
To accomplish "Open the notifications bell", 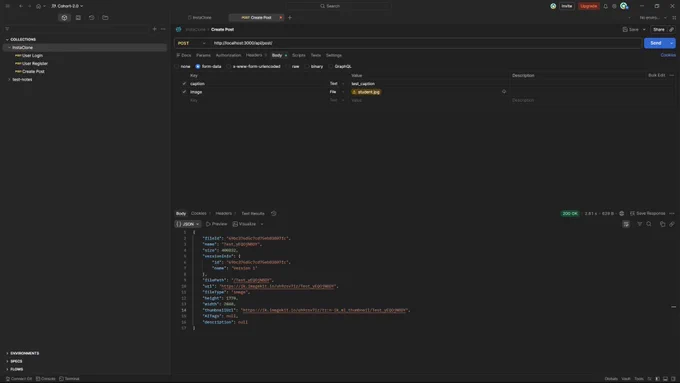I will coord(605,6).
